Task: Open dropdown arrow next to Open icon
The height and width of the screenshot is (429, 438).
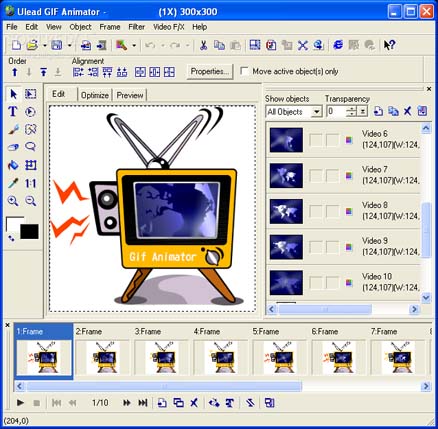Action: pos(44,45)
